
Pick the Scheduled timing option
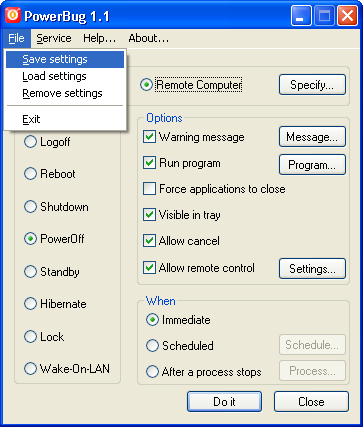[x=152, y=346]
